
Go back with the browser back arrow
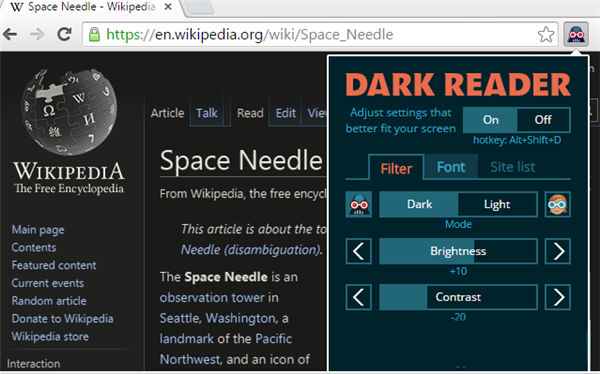(10, 34)
